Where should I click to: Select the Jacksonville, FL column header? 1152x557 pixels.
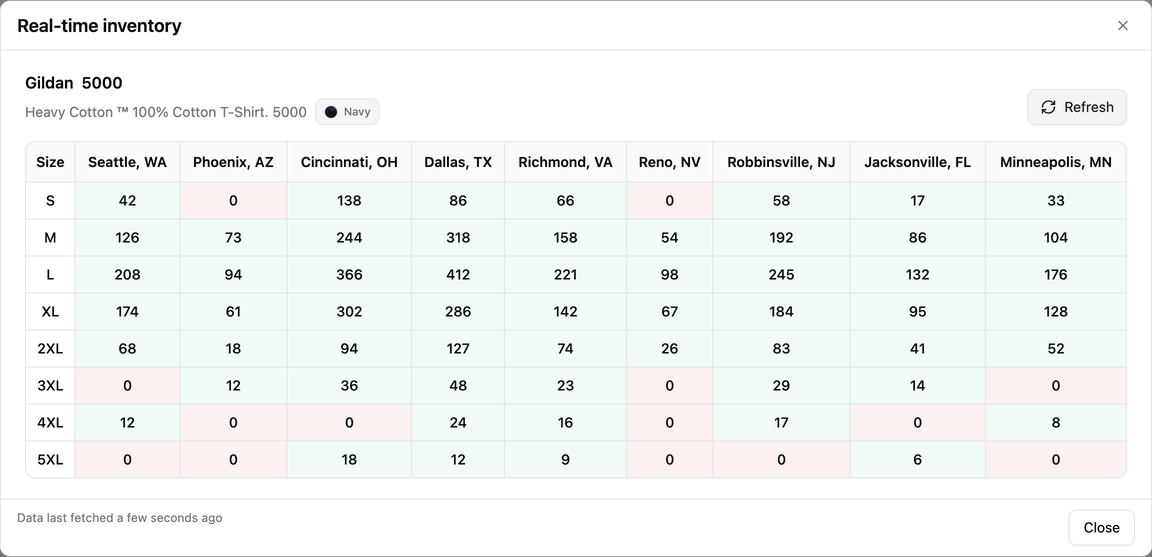coord(918,162)
